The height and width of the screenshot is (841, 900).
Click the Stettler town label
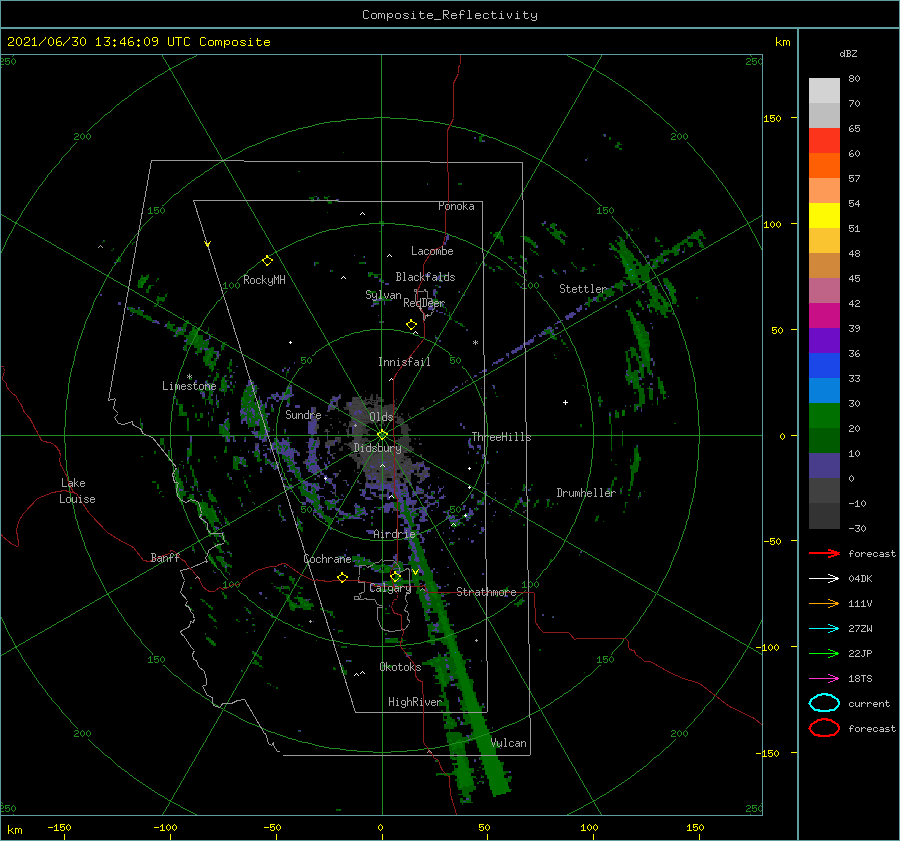click(x=583, y=289)
